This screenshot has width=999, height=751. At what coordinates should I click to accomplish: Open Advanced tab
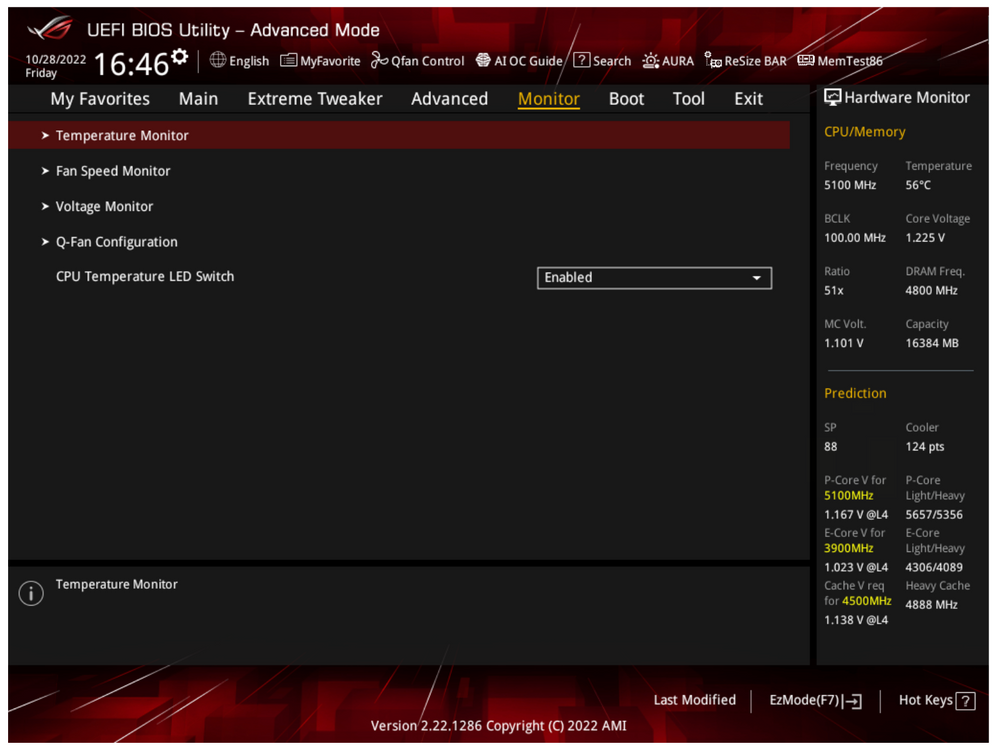(x=449, y=99)
